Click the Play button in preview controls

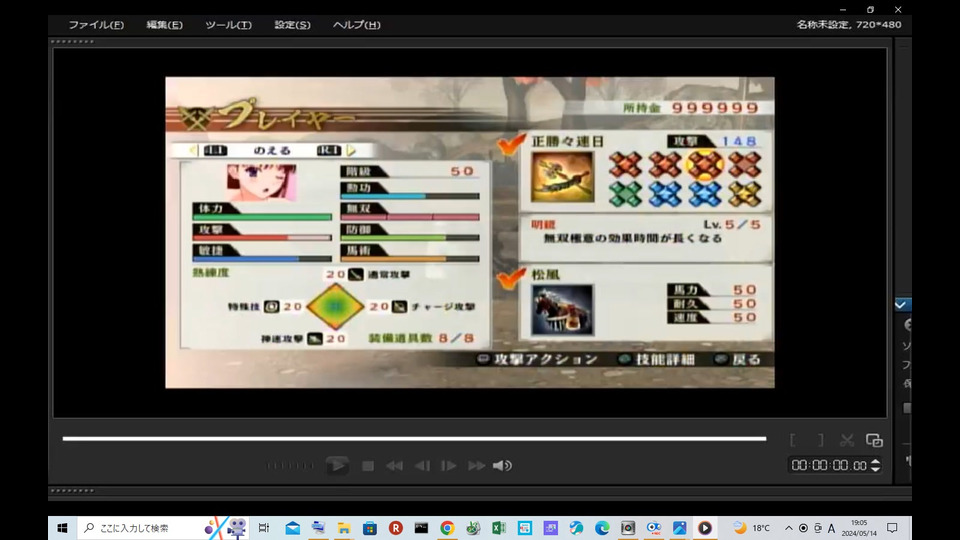click(x=337, y=466)
